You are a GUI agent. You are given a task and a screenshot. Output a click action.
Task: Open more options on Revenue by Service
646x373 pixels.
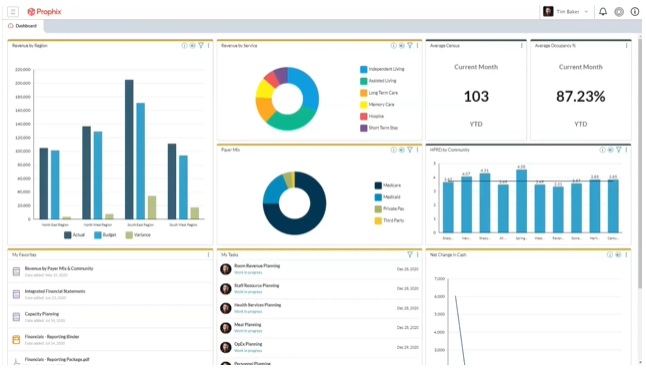tap(417, 46)
